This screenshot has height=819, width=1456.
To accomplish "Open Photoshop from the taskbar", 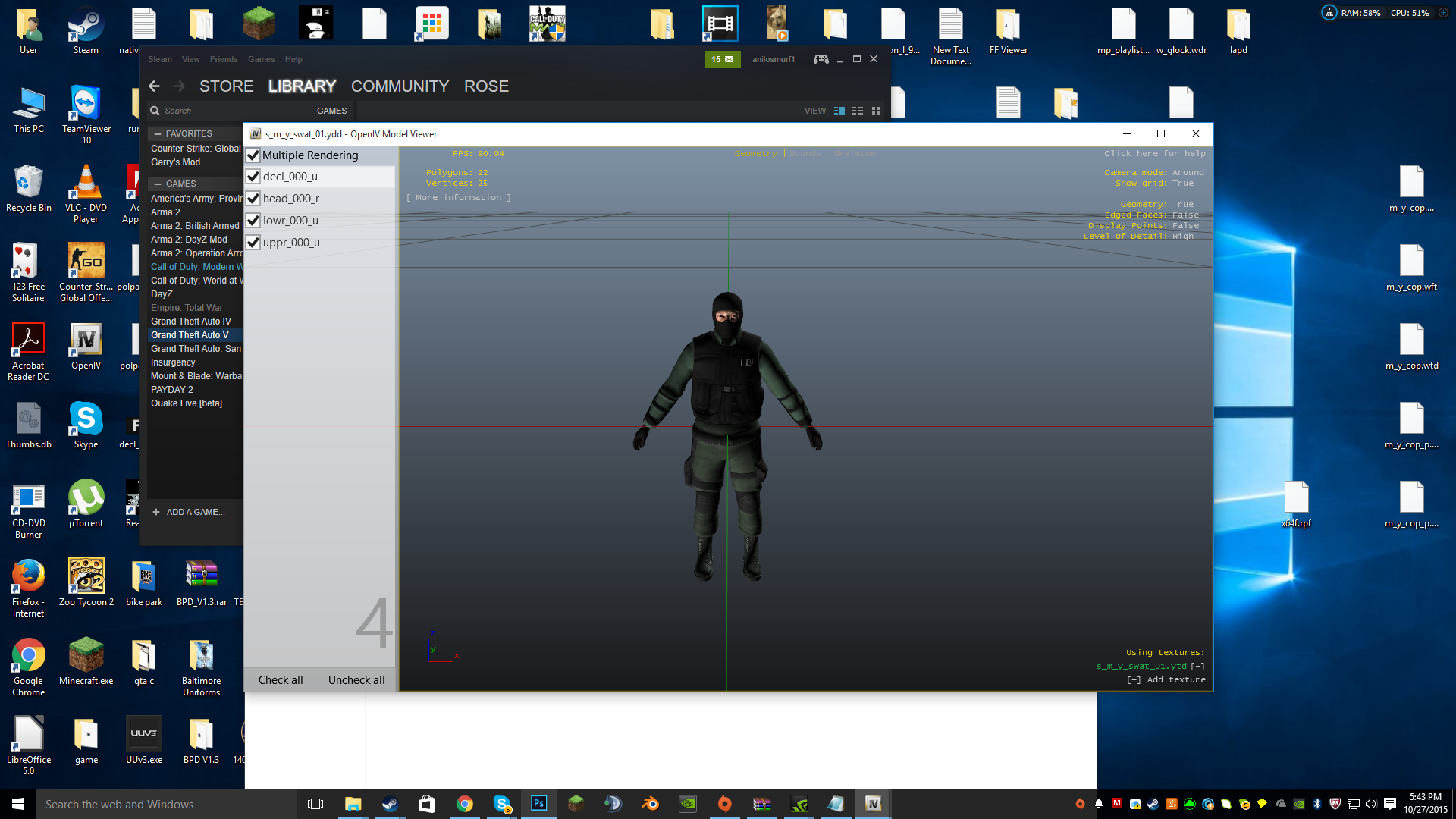I will 538,804.
